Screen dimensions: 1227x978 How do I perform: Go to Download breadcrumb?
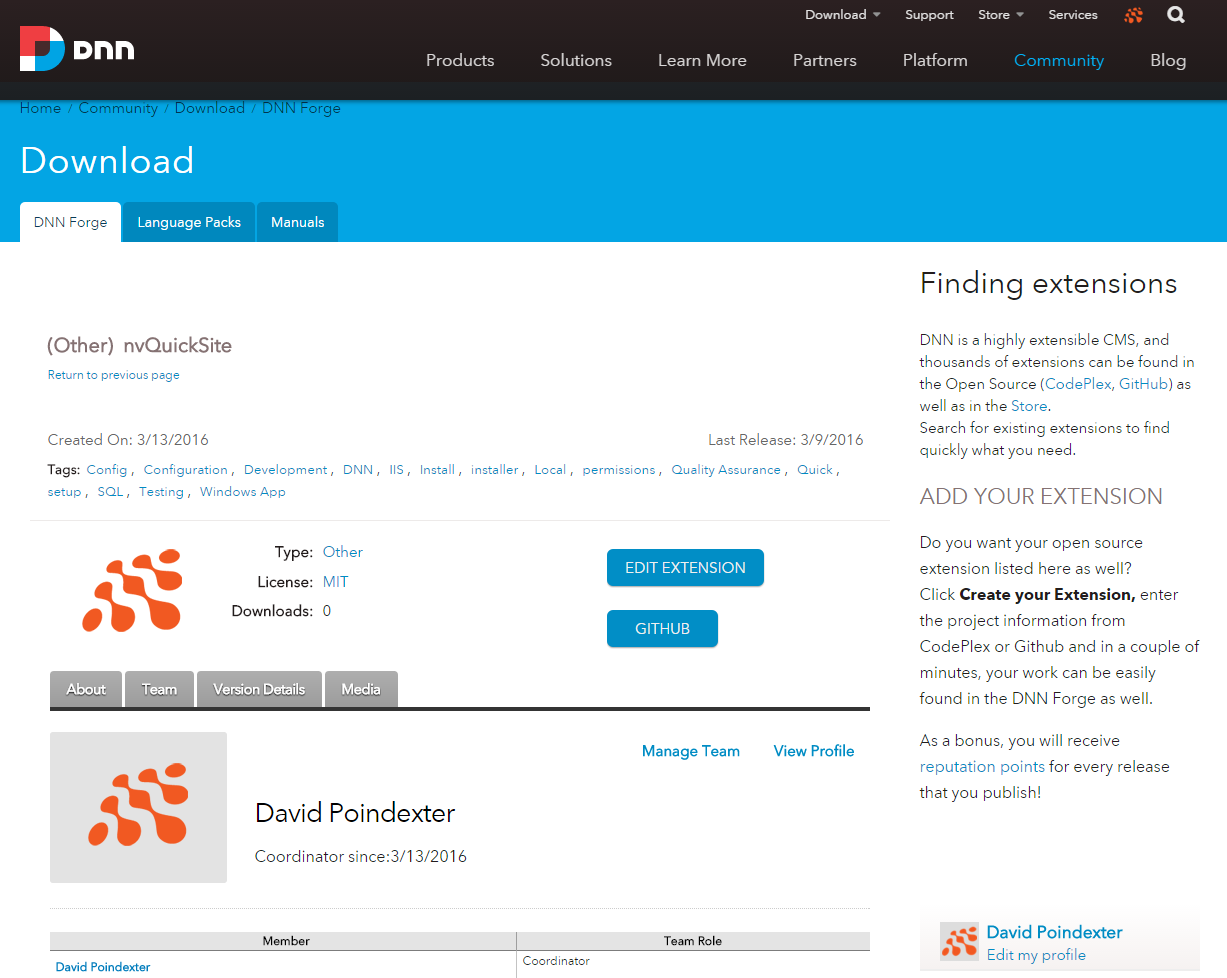click(x=210, y=108)
